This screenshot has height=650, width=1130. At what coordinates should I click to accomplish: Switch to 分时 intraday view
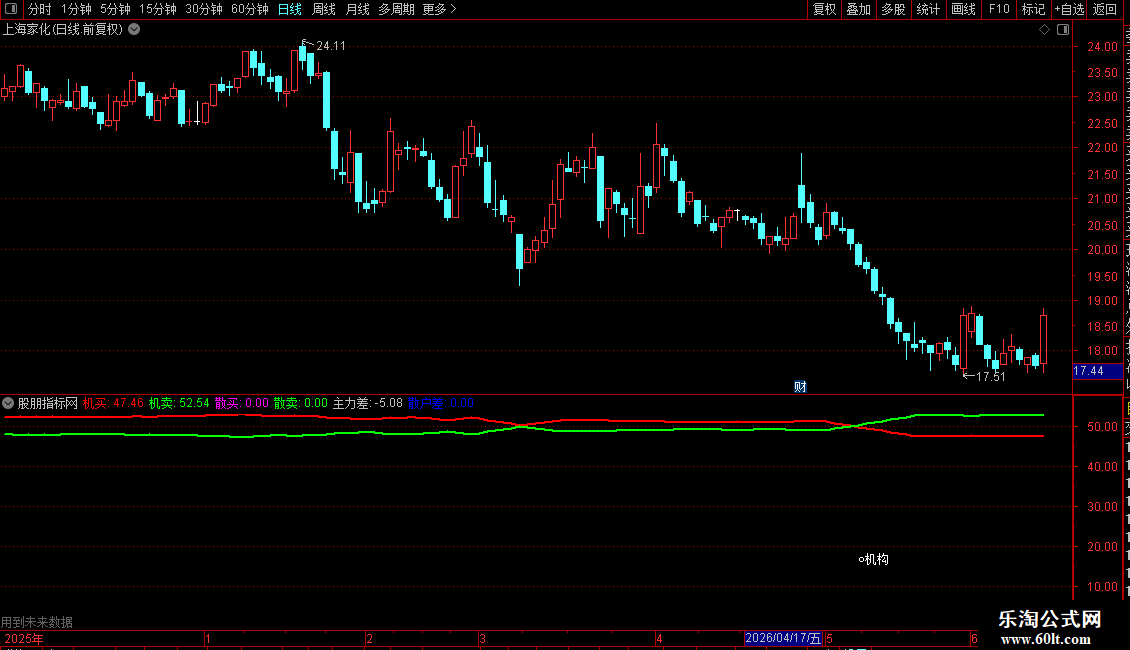click(40, 9)
